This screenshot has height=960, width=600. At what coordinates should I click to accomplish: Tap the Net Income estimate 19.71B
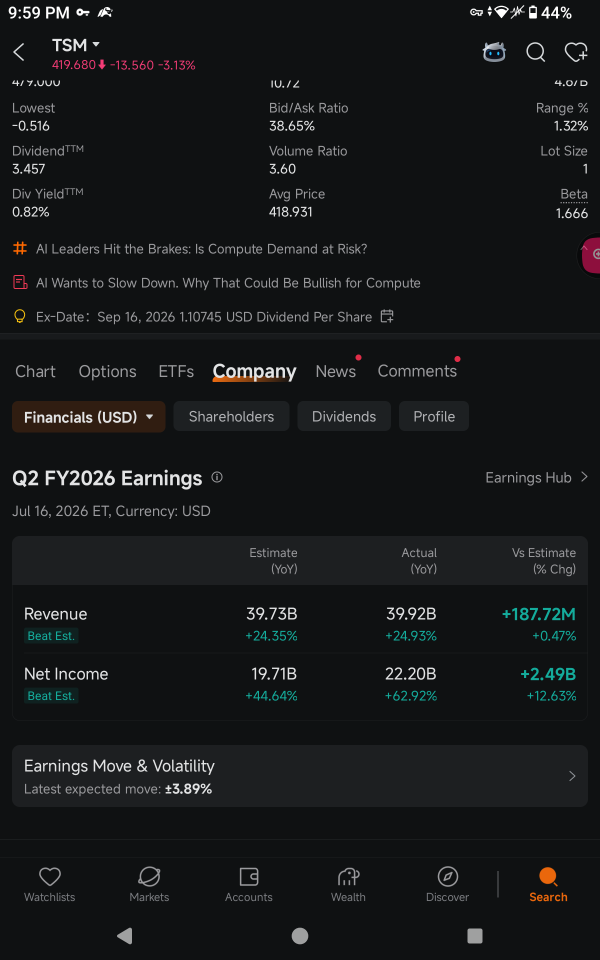click(274, 673)
